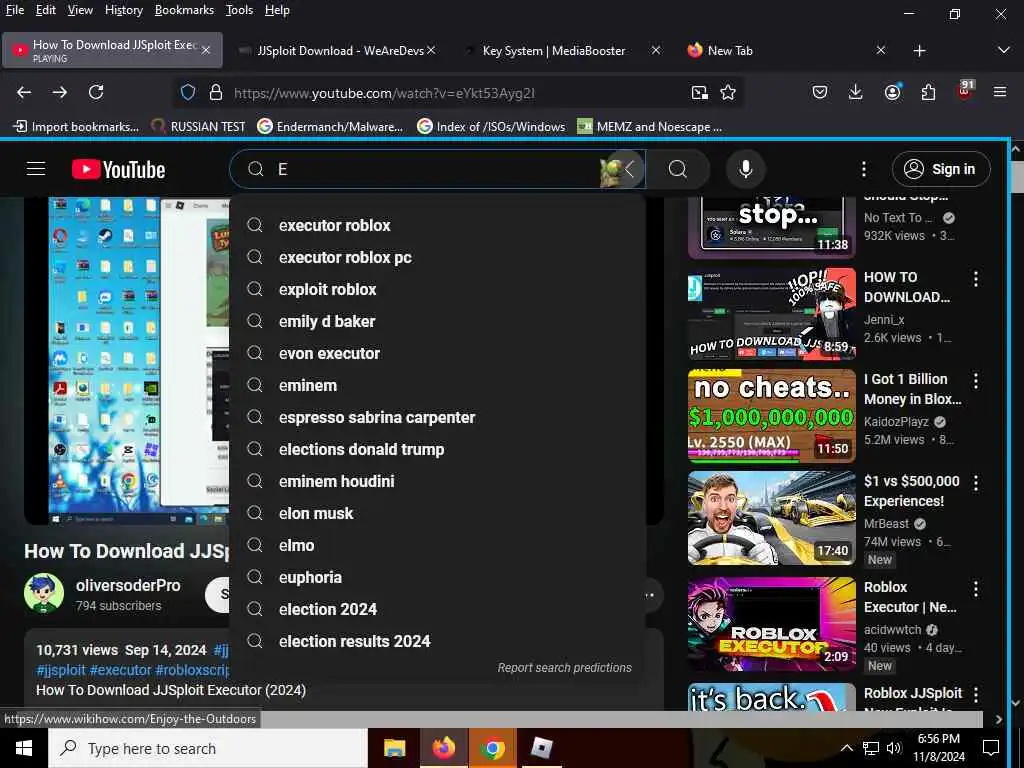
Task: Open the Bookmarks menu
Action: 184,10
